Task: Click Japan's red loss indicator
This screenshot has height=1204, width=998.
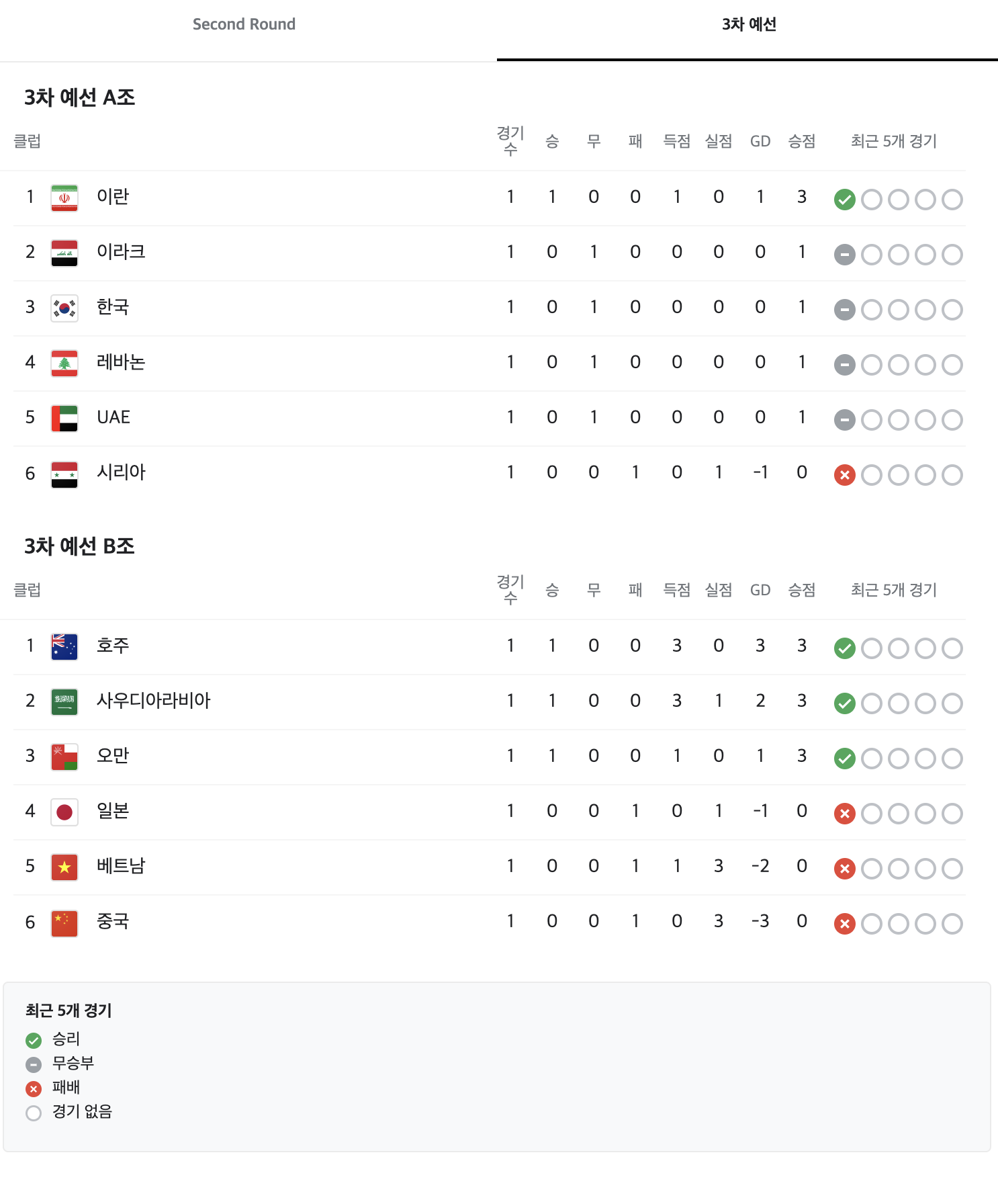Action: (844, 813)
